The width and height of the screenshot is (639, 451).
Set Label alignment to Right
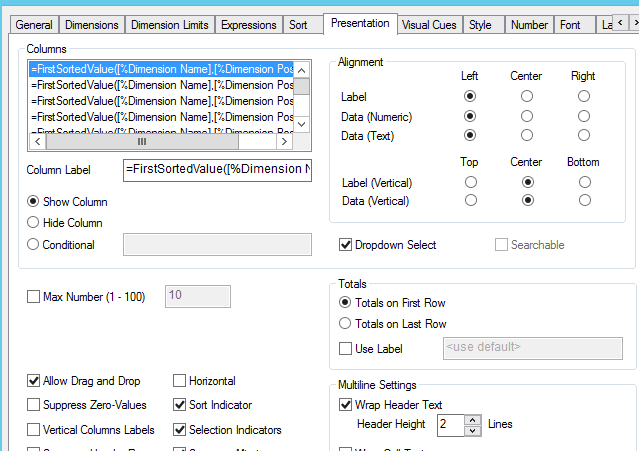tap(584, 96)
